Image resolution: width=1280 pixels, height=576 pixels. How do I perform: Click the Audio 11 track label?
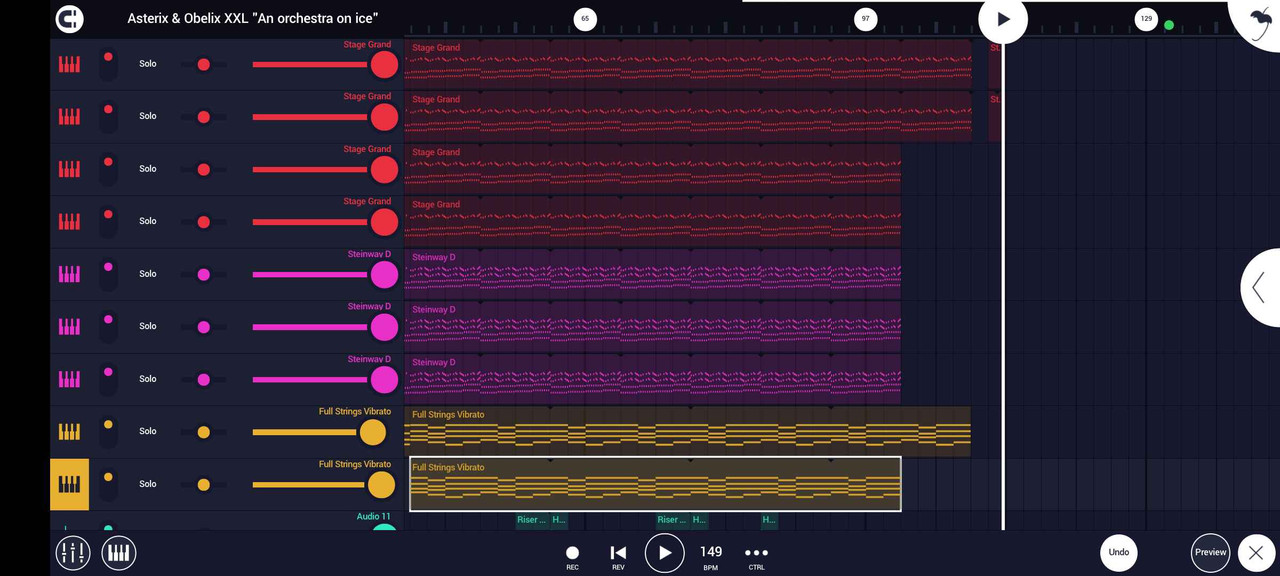374,517
